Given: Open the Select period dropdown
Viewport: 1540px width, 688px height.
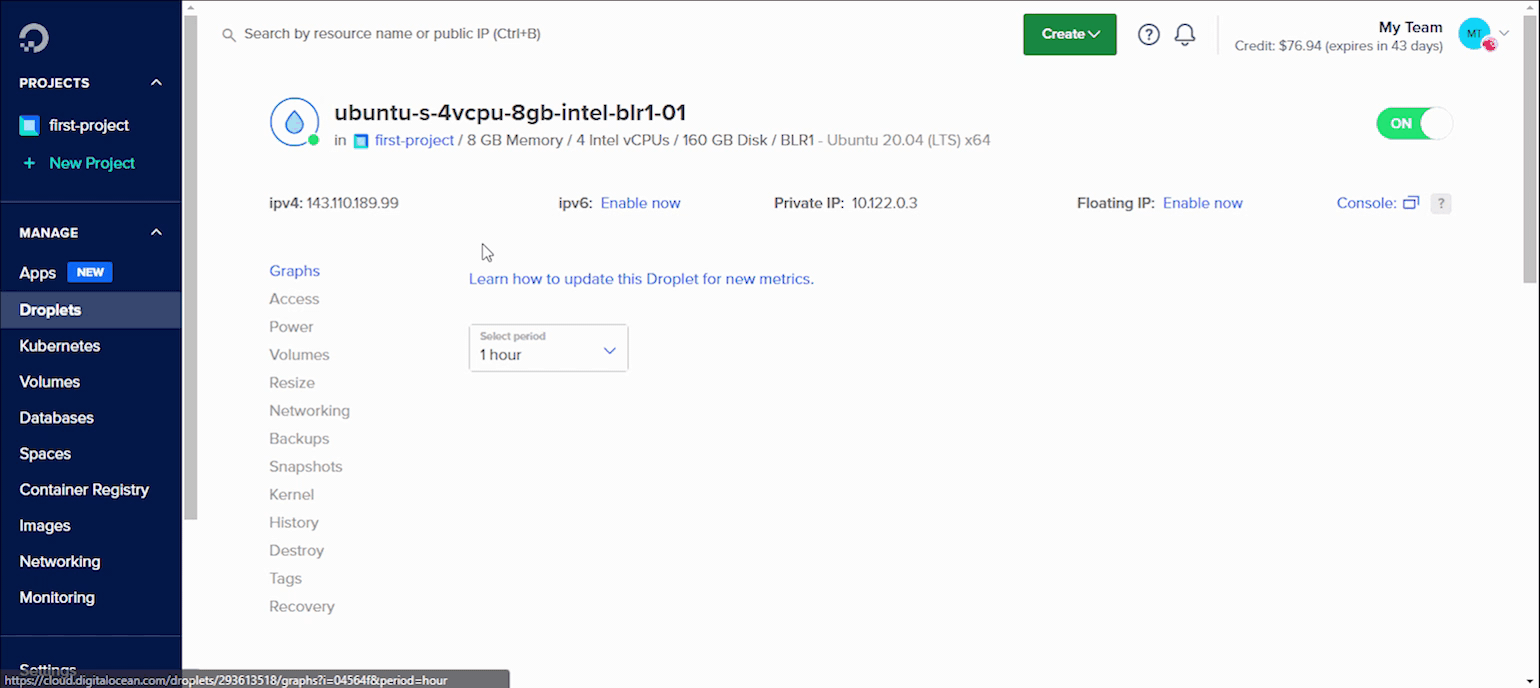Looking at the screenshot, I should click(x=548, y=348).
